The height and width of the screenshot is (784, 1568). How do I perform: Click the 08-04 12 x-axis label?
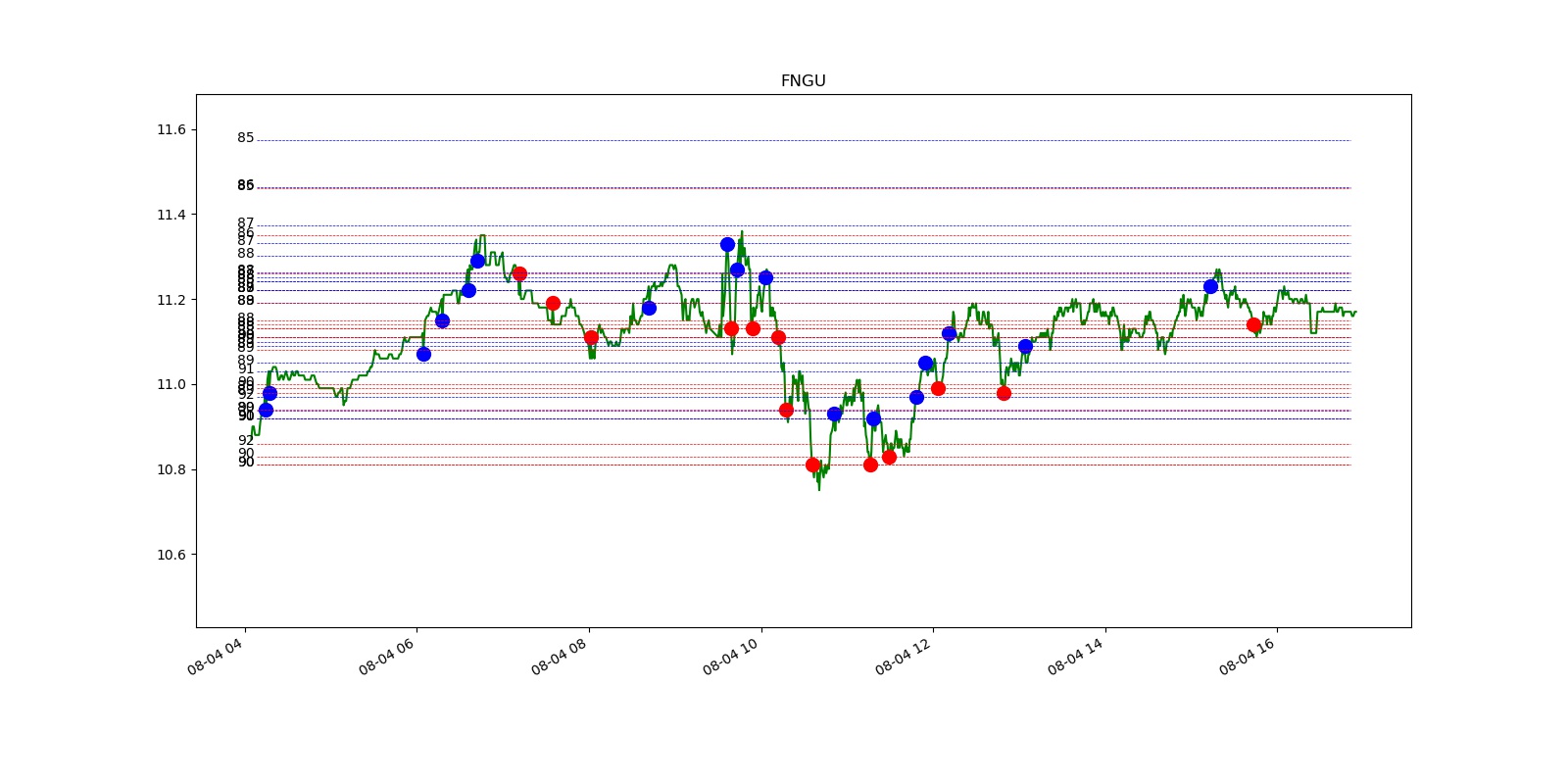point(903,656)
